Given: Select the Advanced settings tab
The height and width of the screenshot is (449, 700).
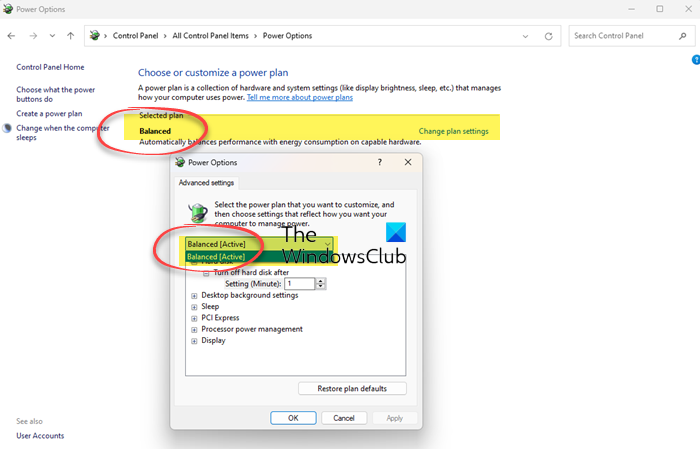Looking at the screenshot, I should (x=206, y=183).
